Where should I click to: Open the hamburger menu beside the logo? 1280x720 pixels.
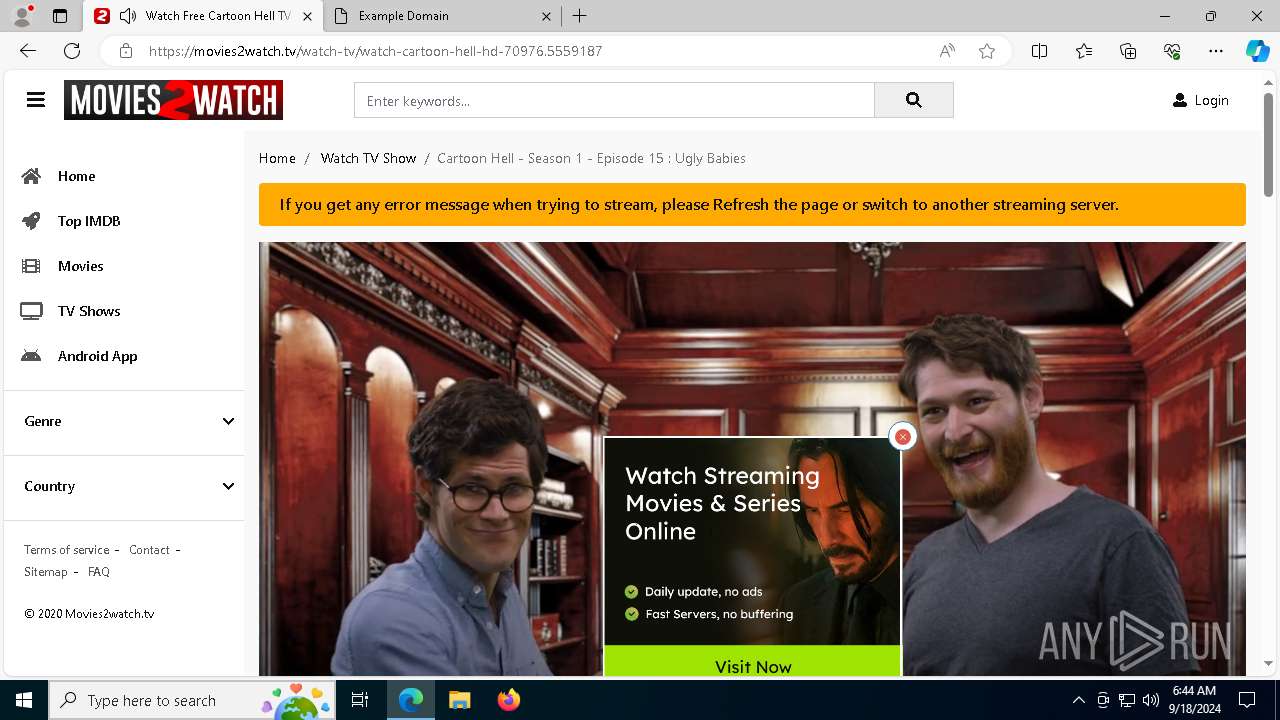pyautogui.click(x=36, y=100)
